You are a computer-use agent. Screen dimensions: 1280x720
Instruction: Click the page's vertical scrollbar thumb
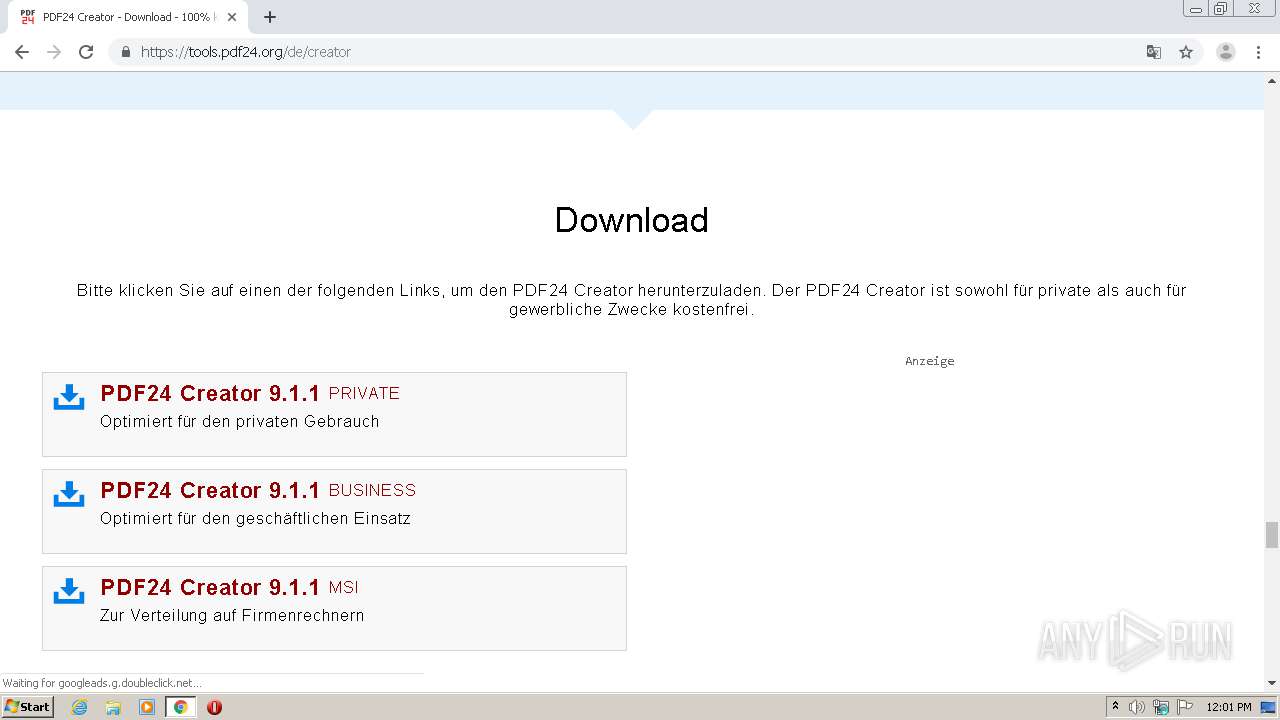coord(1272,535)
